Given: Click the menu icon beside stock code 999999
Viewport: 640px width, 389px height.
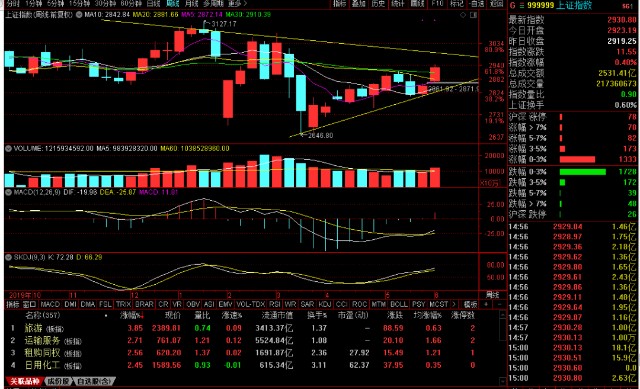Looking at the screenshot, I should coord(522,6).
